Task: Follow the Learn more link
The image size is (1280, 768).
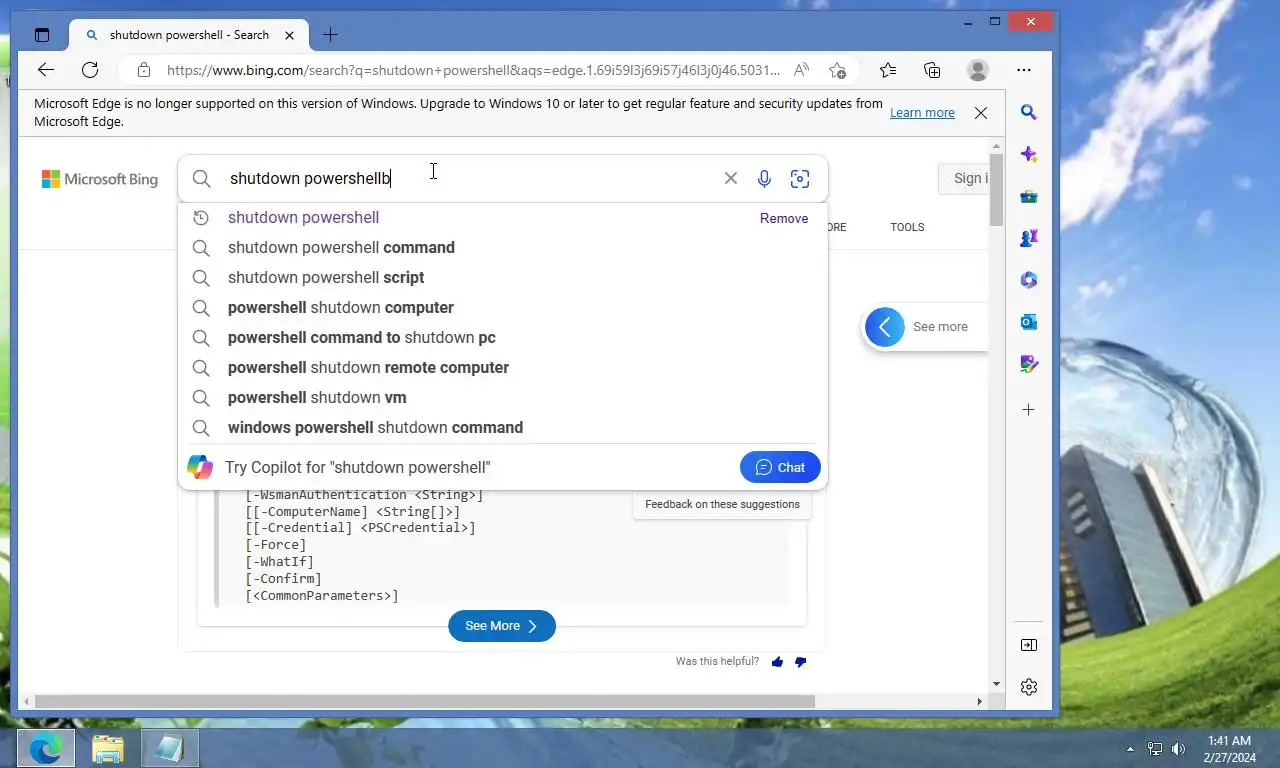Action: (922, 113)
